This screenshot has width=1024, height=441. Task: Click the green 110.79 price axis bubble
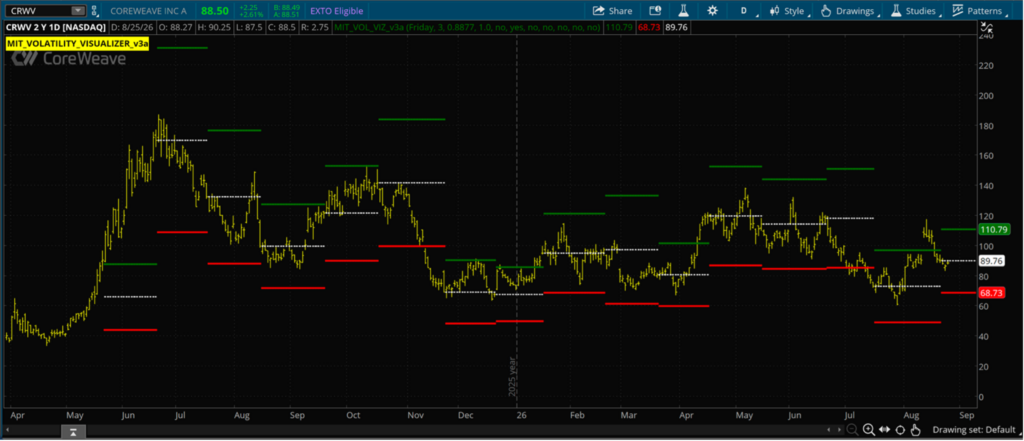point(993,229)
